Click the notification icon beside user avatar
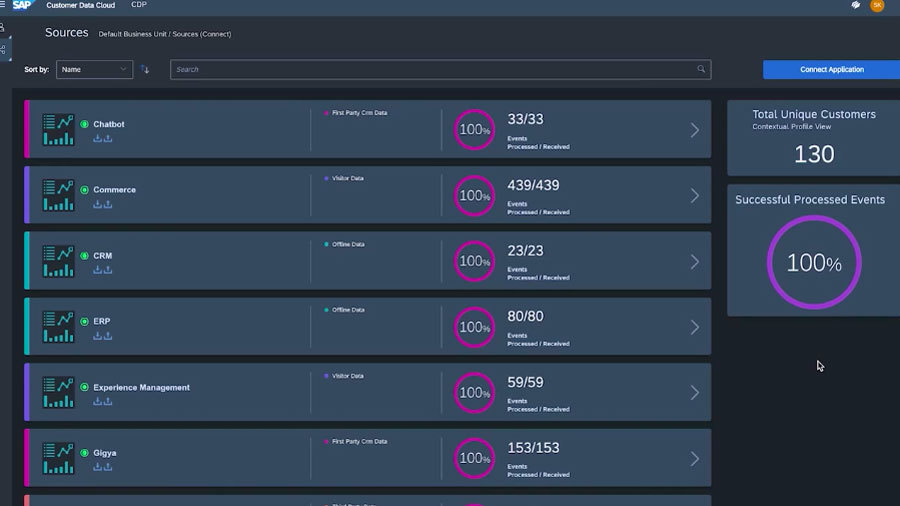Screen dimensions: 900x506 (856, 5)
